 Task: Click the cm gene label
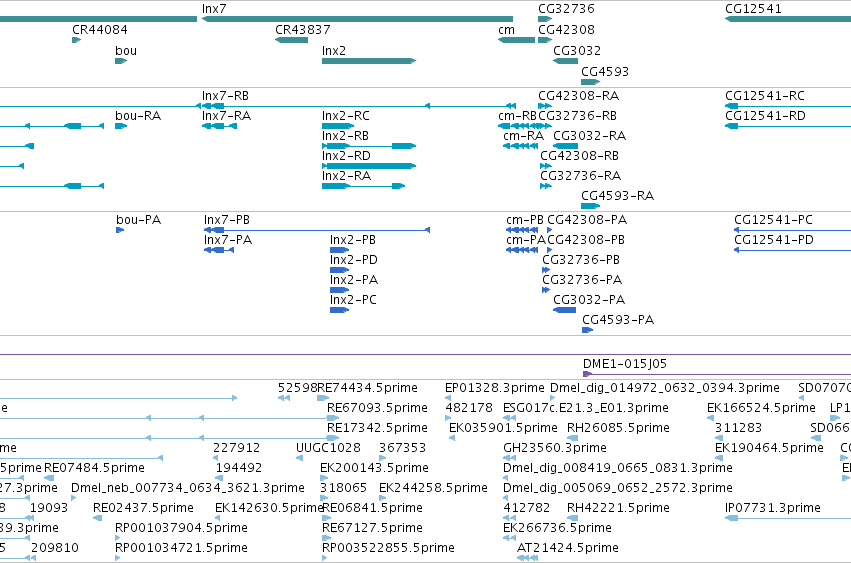pyautogui.click(x=506, y=30)
